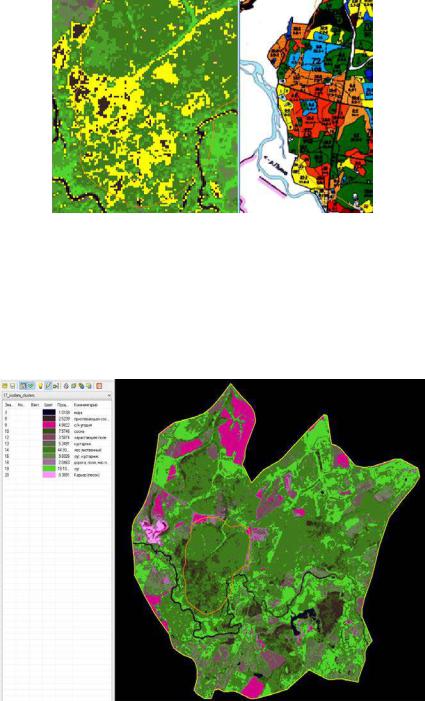Click the Комментарий column header

point(85,405)
